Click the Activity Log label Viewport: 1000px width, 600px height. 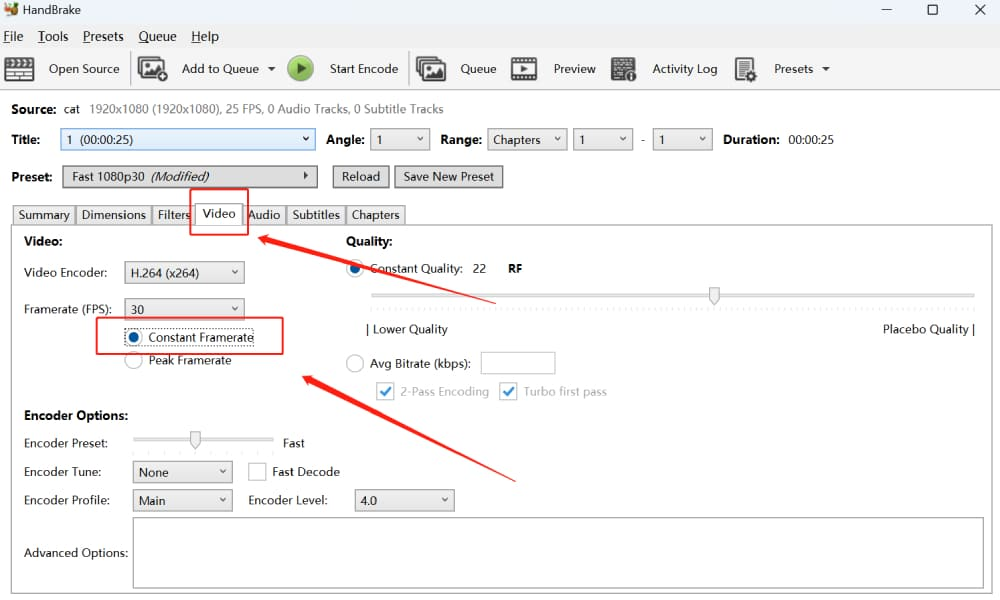pyautogui.click(x=685, y=69)
